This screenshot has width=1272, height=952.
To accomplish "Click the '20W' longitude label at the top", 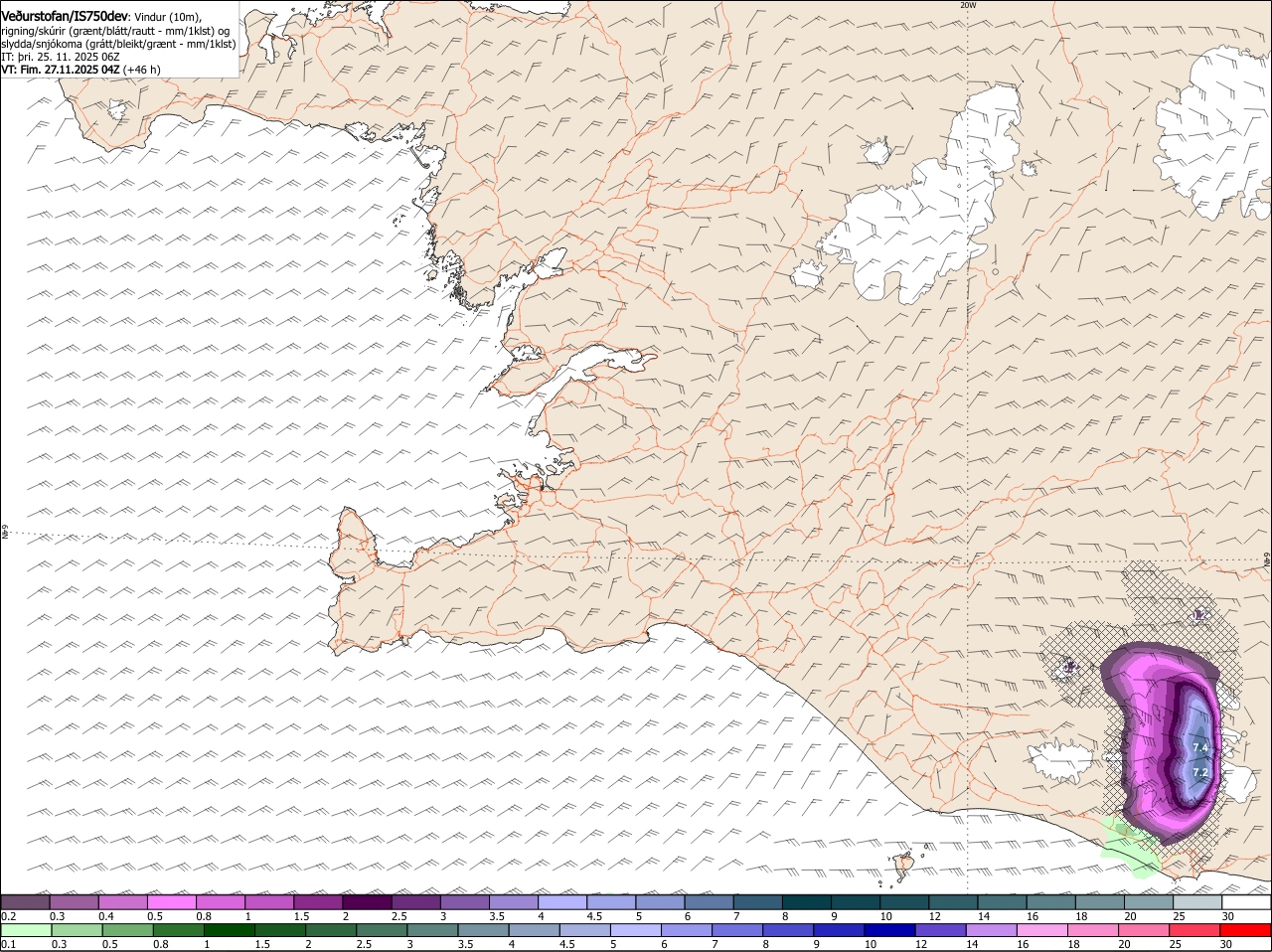I will (x=968, y=5).
